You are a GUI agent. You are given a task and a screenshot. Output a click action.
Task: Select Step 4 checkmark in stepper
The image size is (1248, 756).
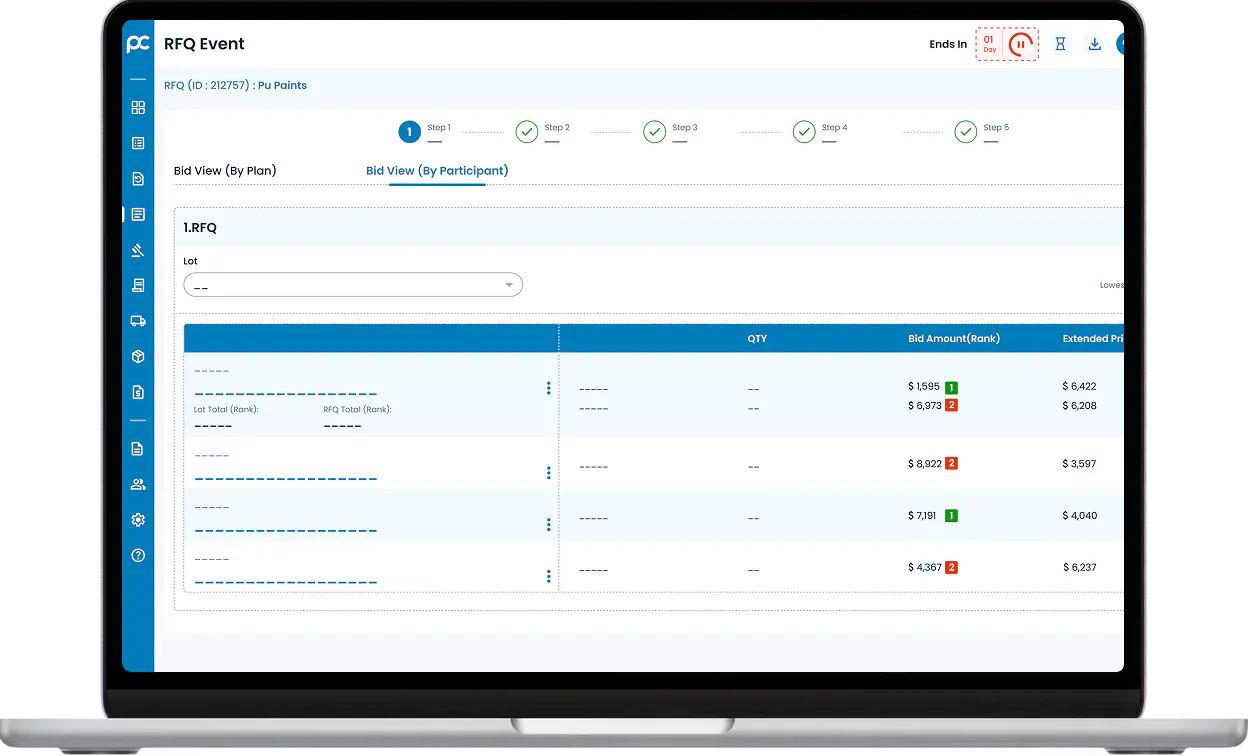pyautogui.click(x=804, y=132)
